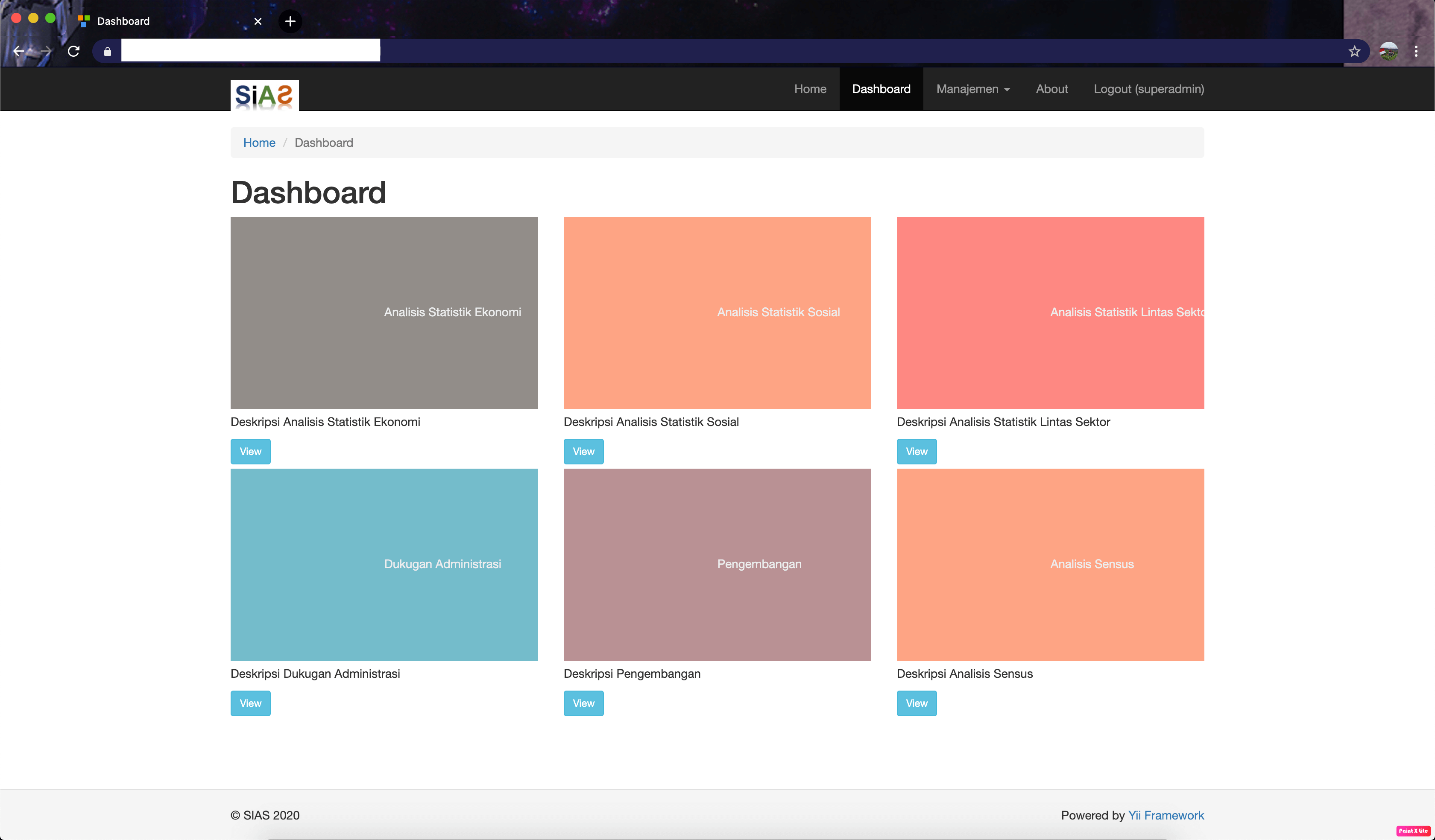The width and height of the screenshot is (1435, 840).
Task: Click the Analisis Statistik Sosial orange tile
Action: click(x=717, y=312)
